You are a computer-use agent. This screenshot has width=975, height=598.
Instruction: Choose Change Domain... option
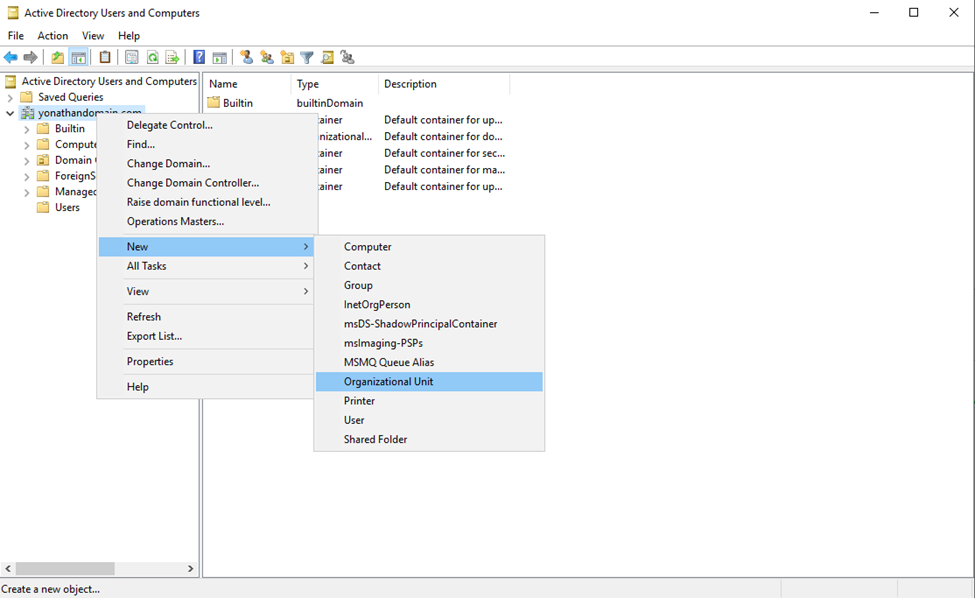pyautogui.click(x=206, y=163)
